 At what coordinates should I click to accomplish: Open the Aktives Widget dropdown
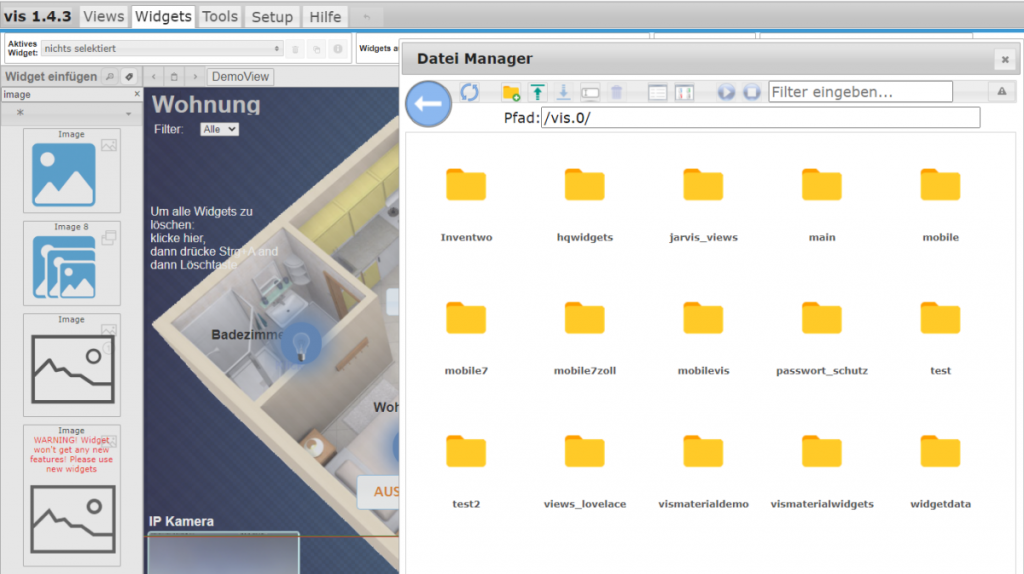[x=162, y=48]
